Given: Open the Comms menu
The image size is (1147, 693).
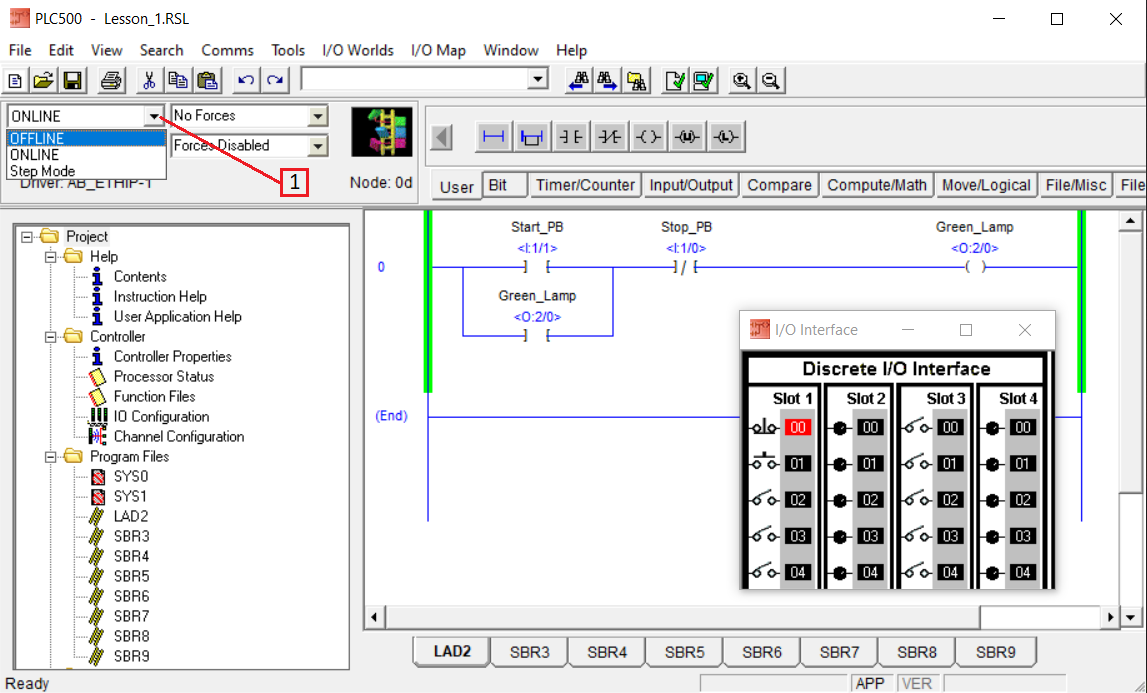Looking at the screenshot, I should (x=227, y=50).
